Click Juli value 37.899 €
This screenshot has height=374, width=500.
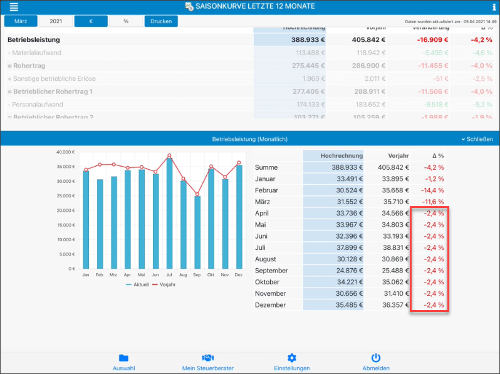349,248
